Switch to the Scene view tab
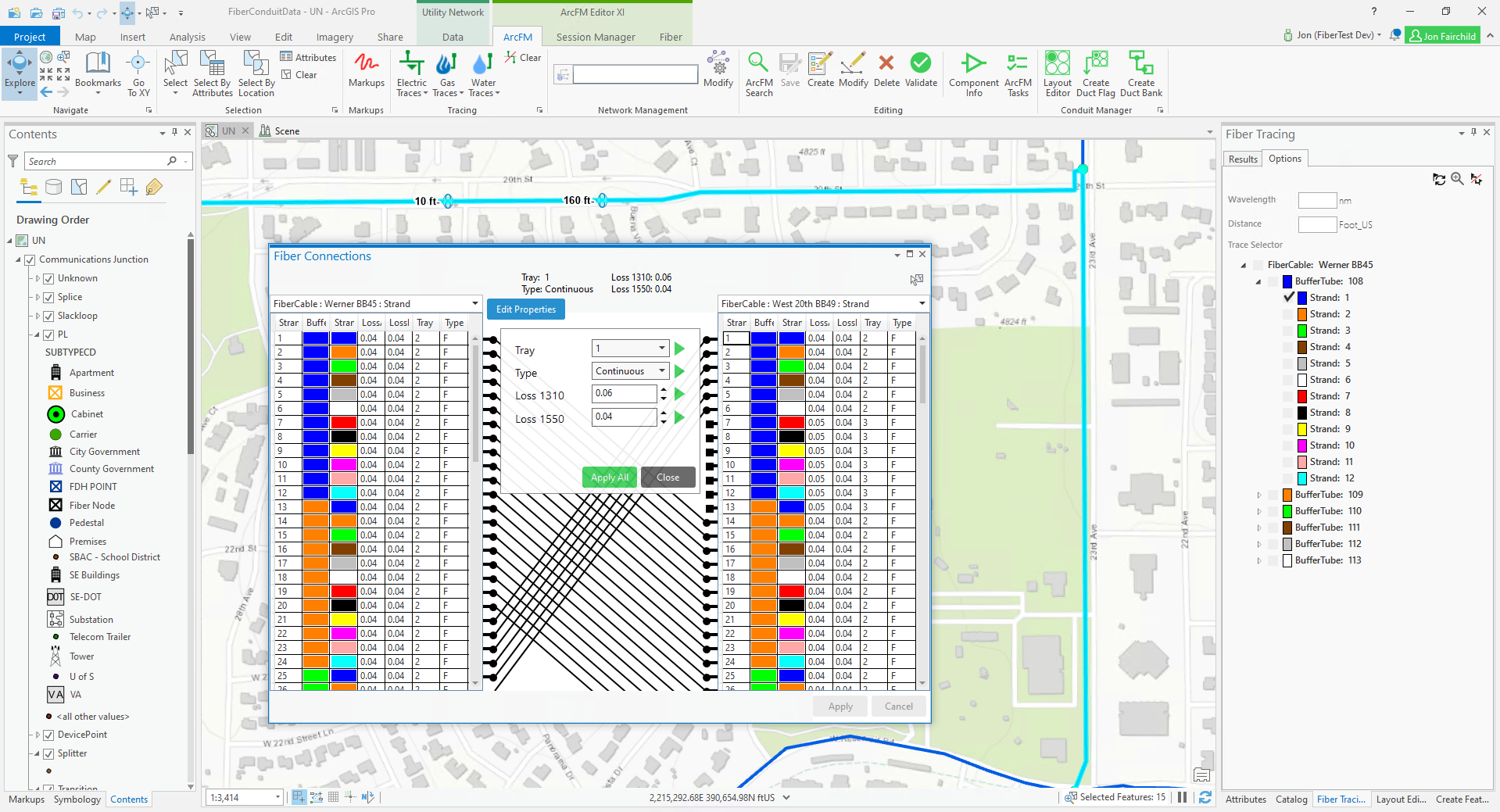Image resolution: width=1500 pixels, height=812 pixels. 280,131
